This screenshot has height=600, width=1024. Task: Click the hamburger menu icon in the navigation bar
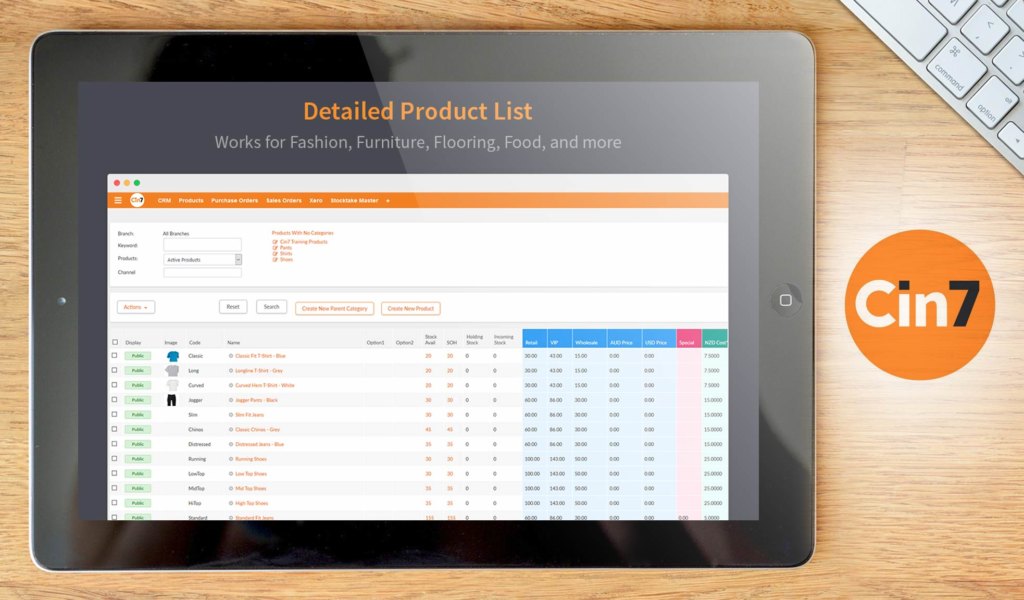click(x=118, y=201)
